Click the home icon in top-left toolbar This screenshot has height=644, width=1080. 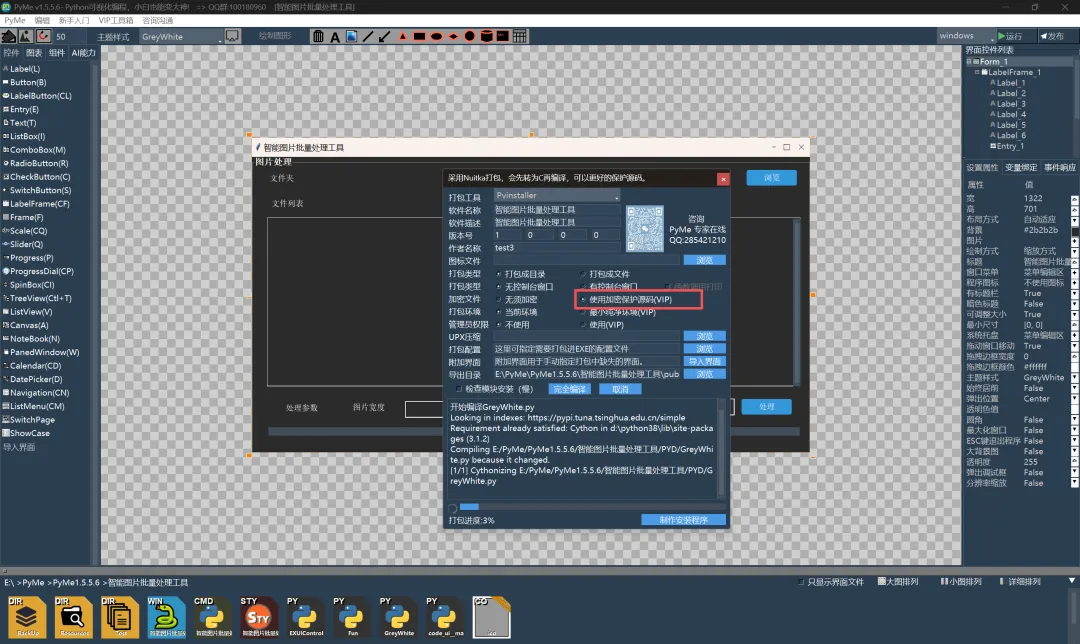[x=9, y=36]
